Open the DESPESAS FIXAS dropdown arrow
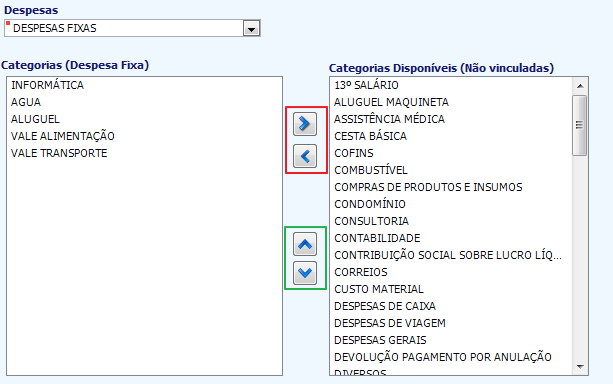The width and height of the screenshot is (613, 384). point(251,29)
